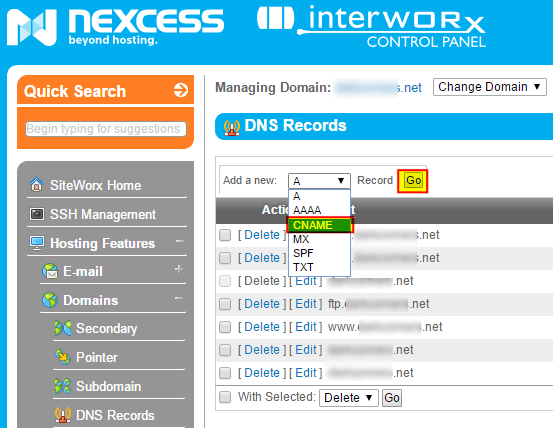Image resolution: width=553 pixels, height=428 pixels.
Task: Open SSH Management
Action: click(x=103, y=214)
